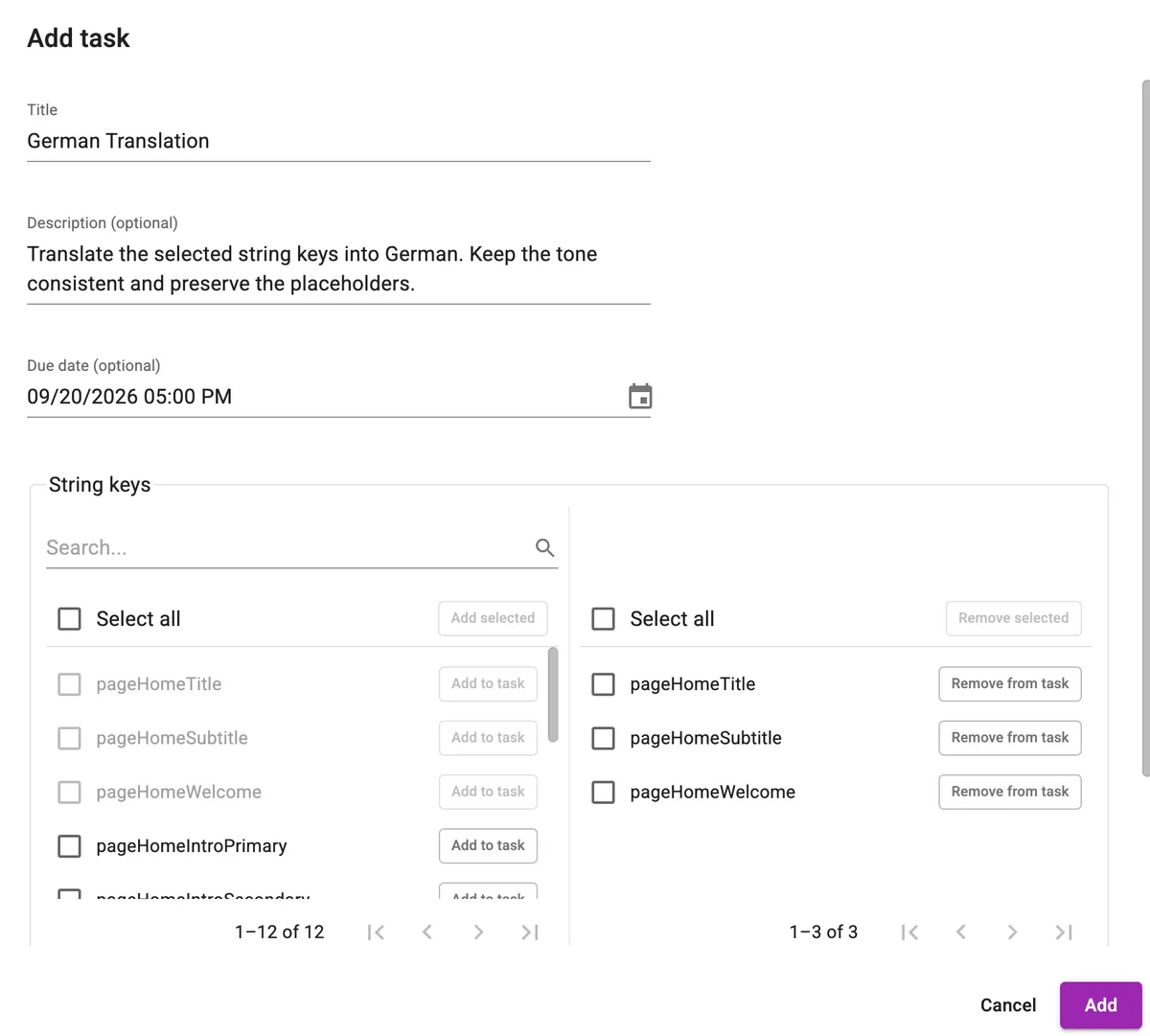Click pageHomeIntroPrimary key label
The height and width of the screenshot is (1036, 1150).
[192, 845]
